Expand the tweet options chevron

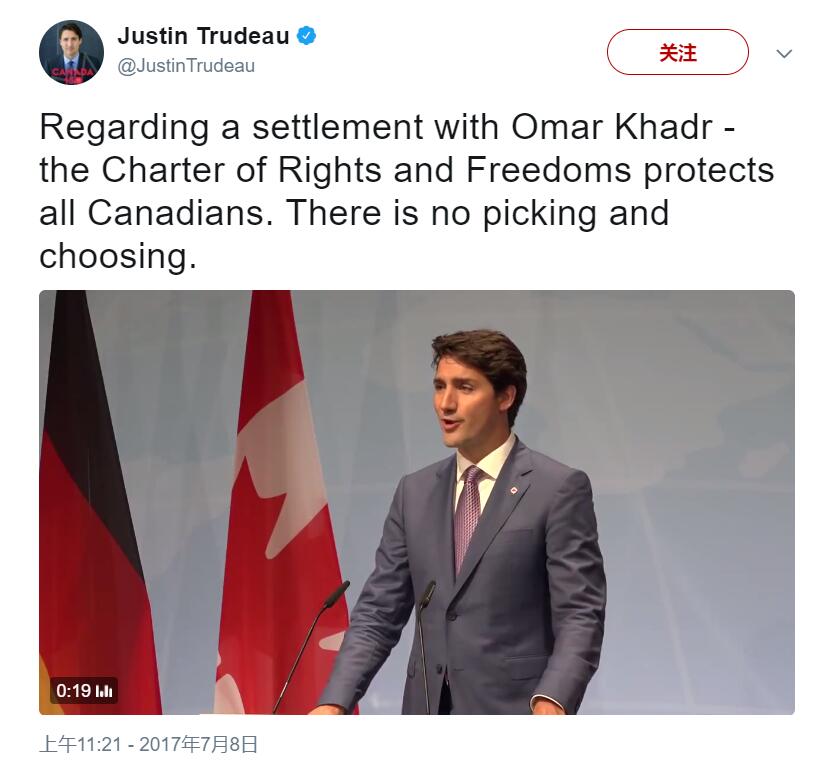pyautogui.click(x=784, y=53)
